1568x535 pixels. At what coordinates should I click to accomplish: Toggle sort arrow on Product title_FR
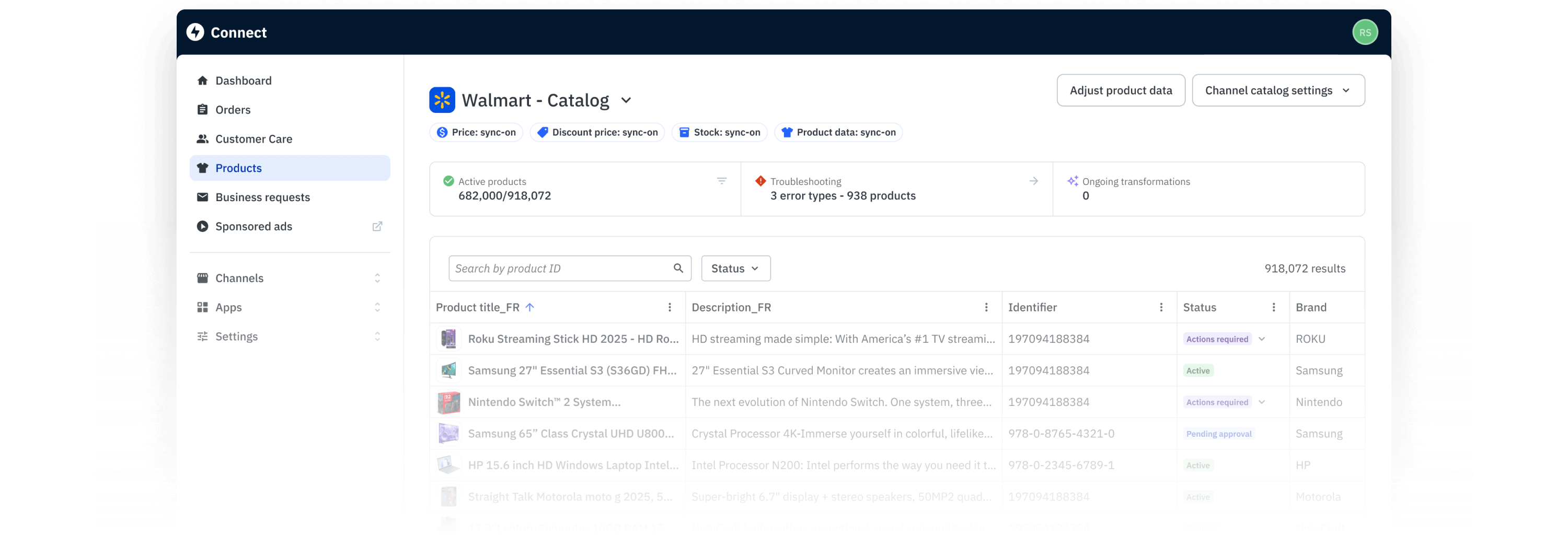(x=529, y=307)
